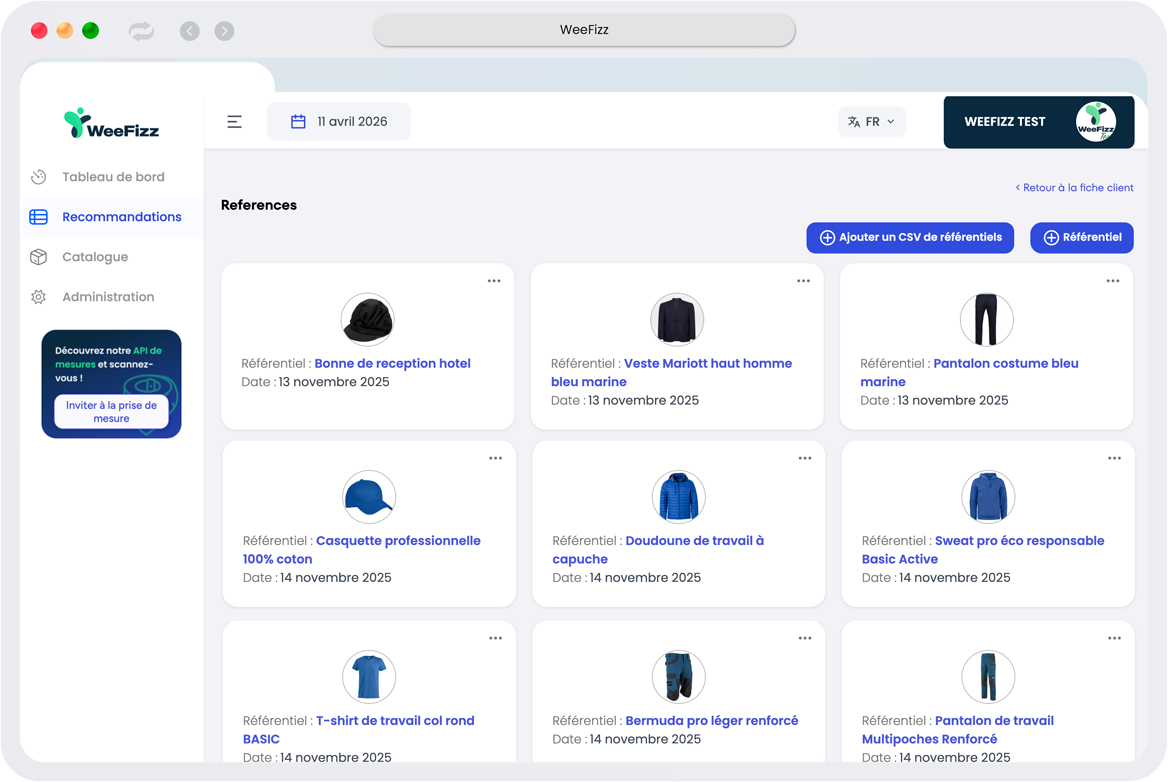Viewport: 1168px width, 782px height.
Task: Click Ajouter un CSV de référentiels
Action: click(910, 237)
